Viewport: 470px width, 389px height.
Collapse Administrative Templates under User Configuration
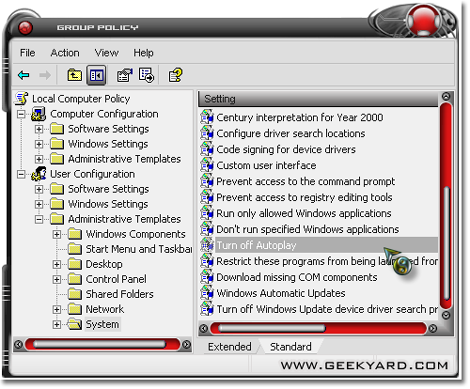tap(39, 219)
